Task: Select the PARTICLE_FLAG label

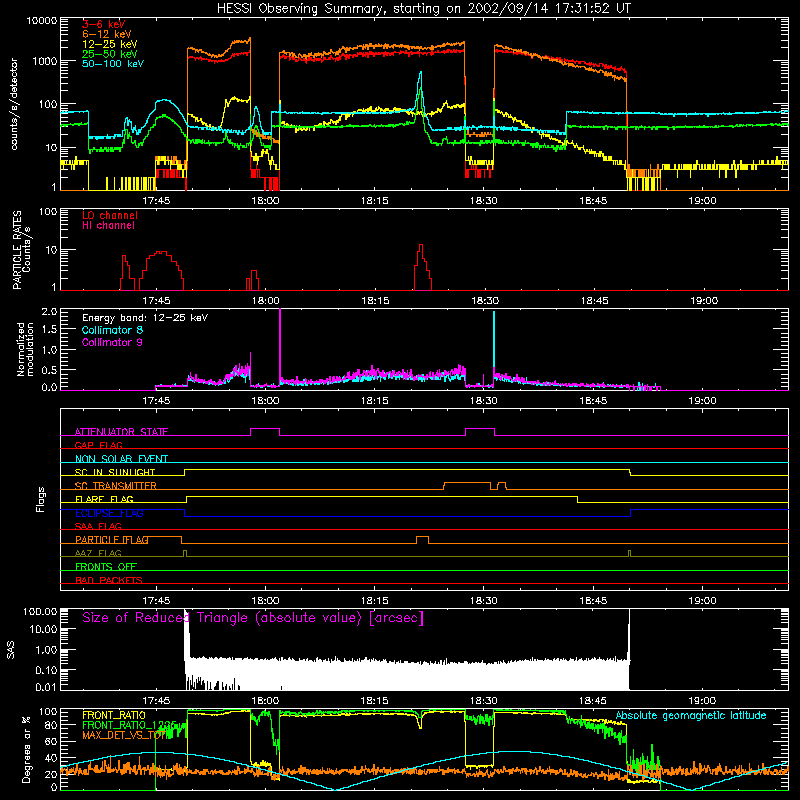Action: pyautogui.click(x=112, y=540)
